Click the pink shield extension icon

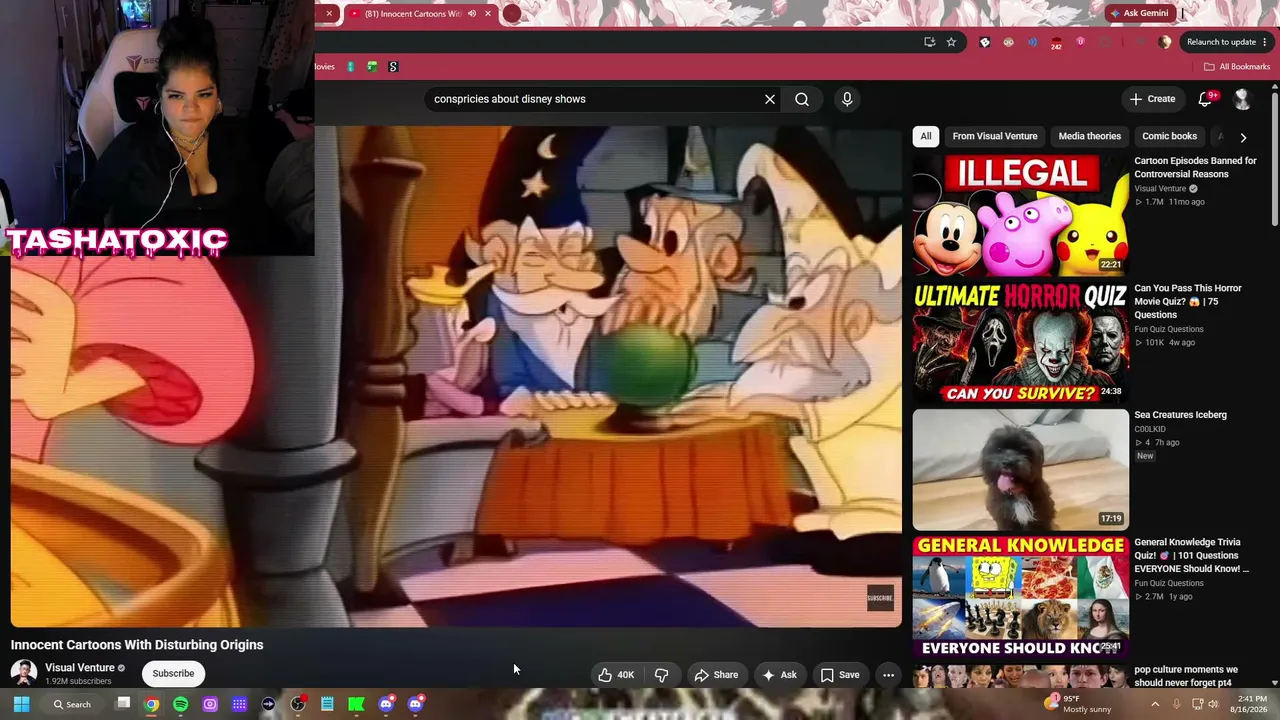[1080, 42]
